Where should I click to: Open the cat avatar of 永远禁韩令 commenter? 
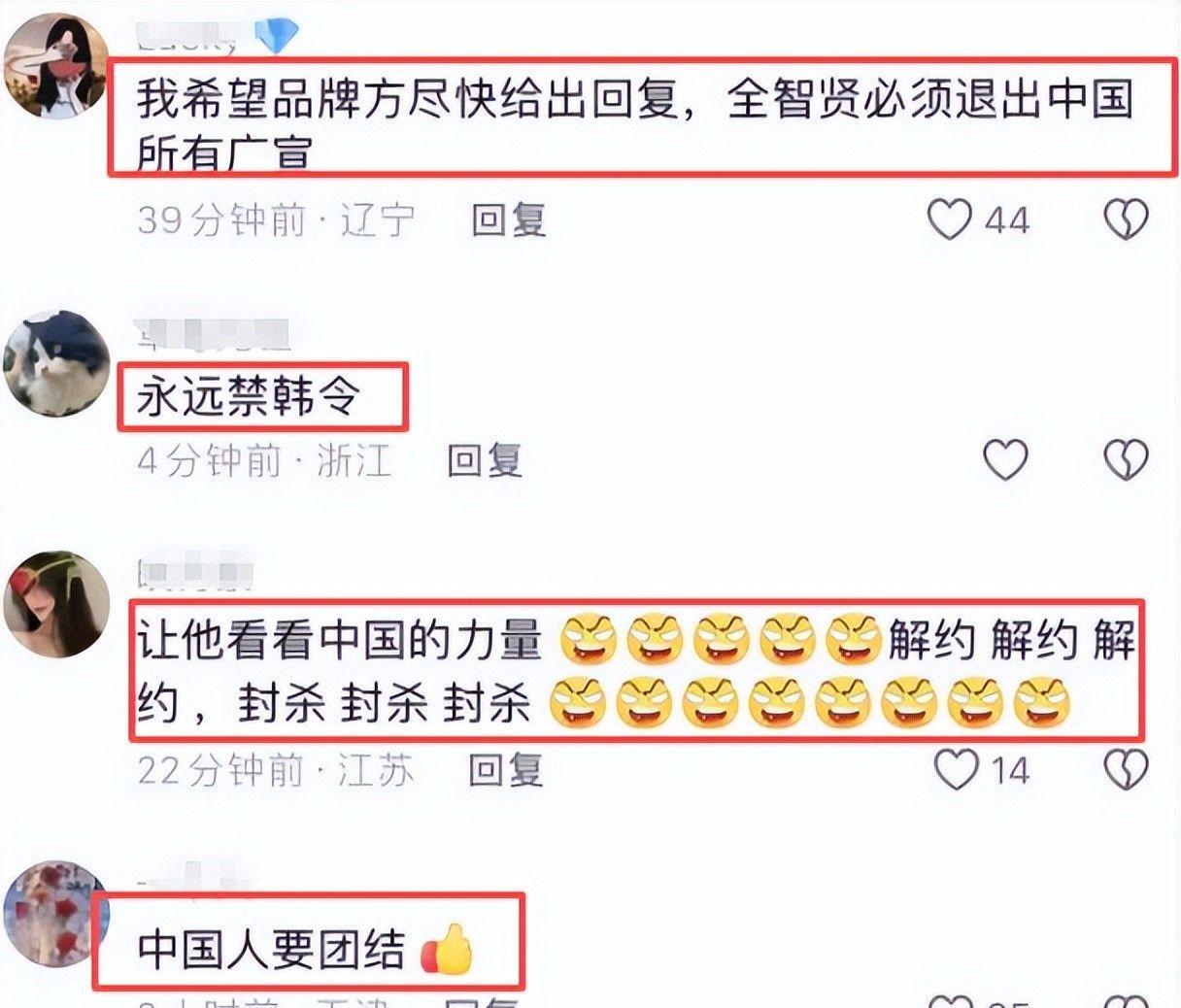[56, 363]
